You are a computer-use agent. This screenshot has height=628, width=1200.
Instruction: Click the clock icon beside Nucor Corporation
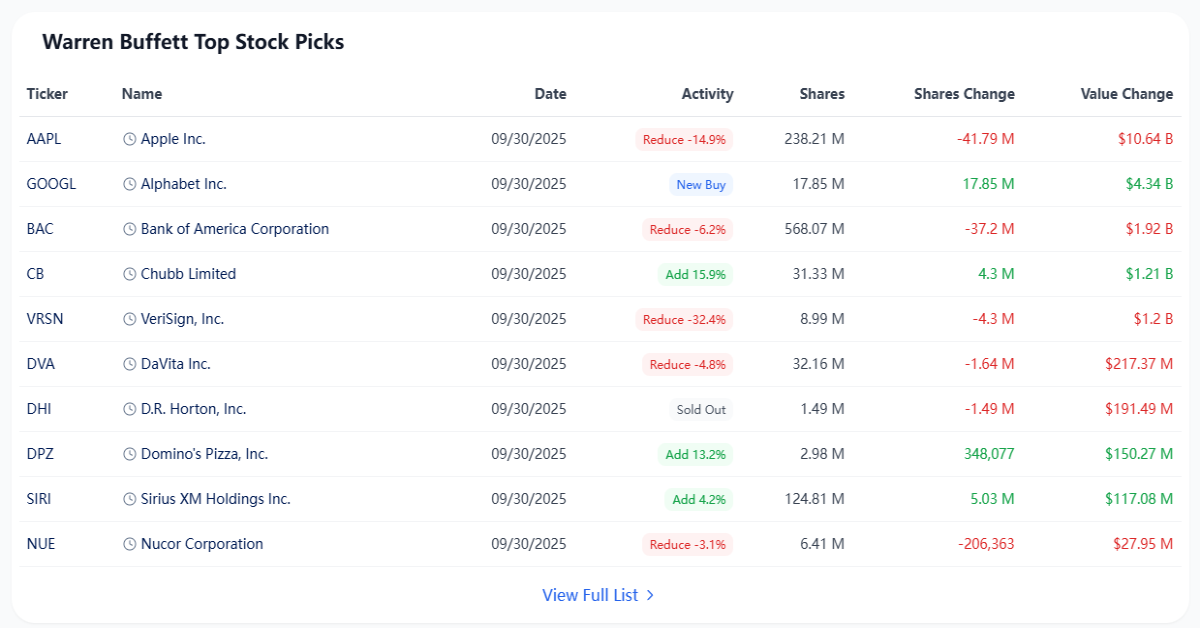[x=129, y=544]
